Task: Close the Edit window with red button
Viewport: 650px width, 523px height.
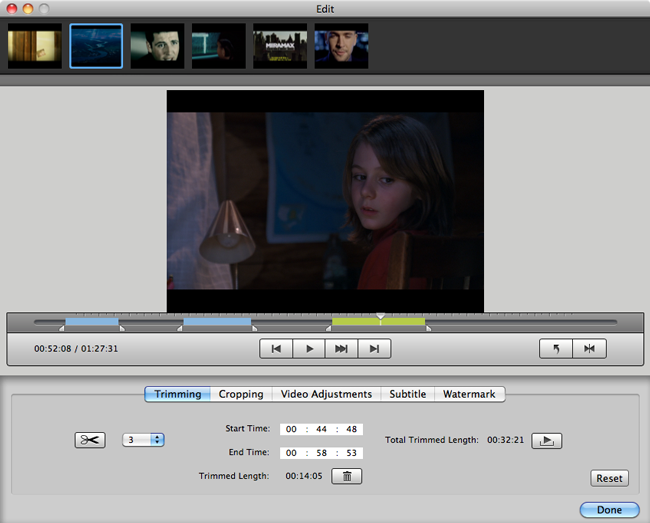Action: point(12,8)
